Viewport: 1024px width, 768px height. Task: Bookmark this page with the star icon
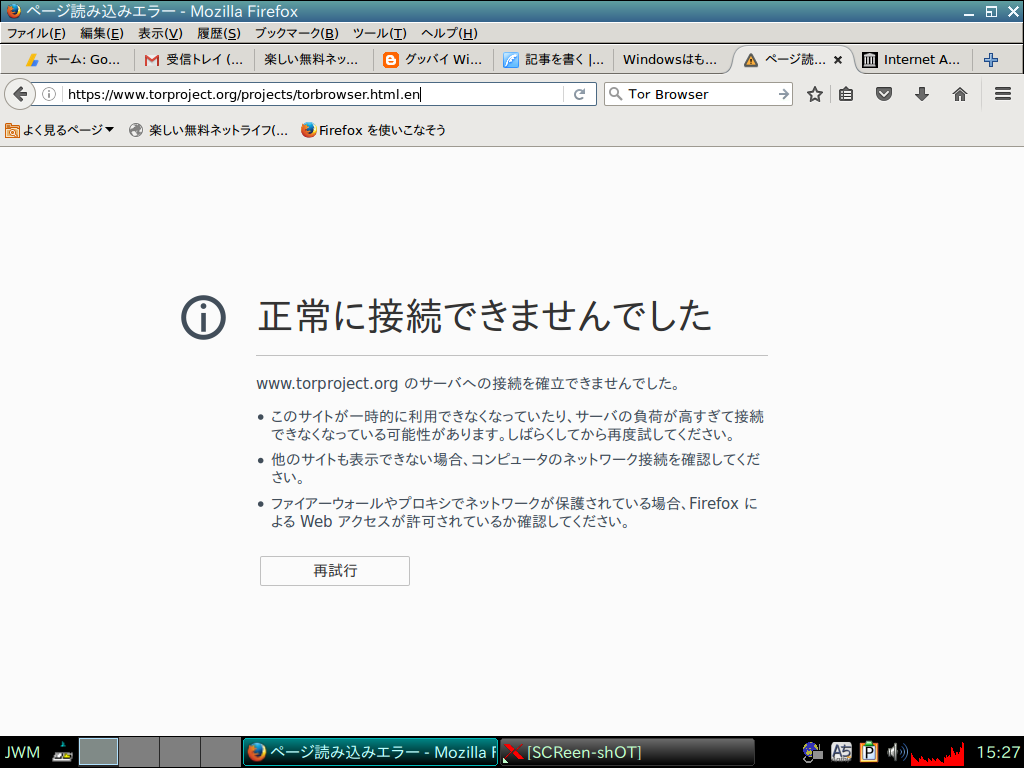814,95
